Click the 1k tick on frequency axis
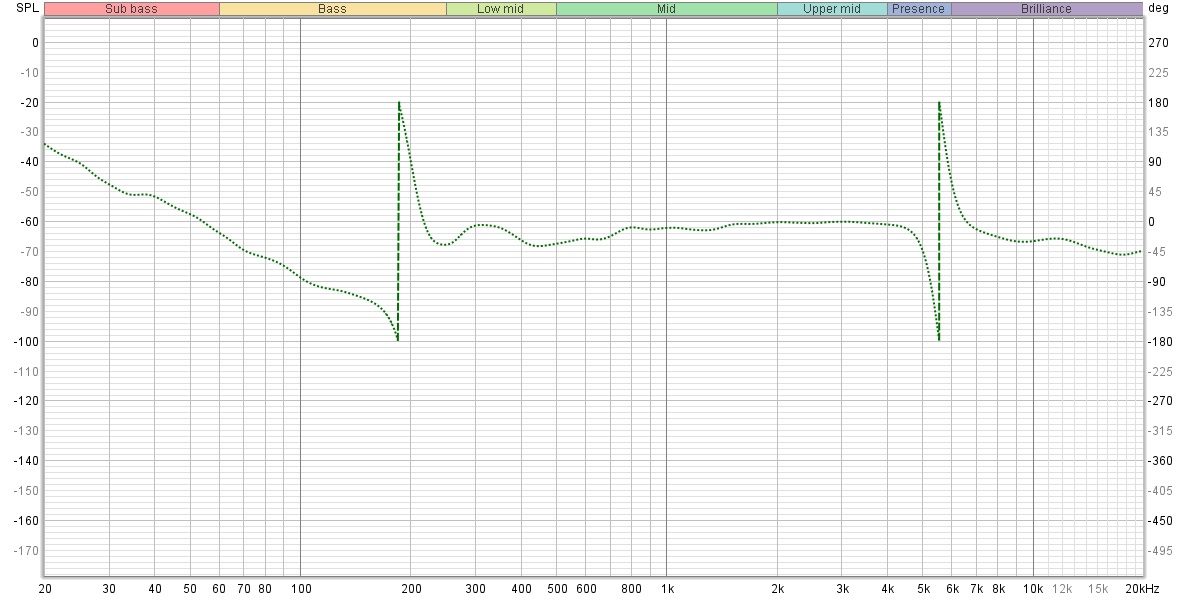The image size is (1200, 600). 666,589
